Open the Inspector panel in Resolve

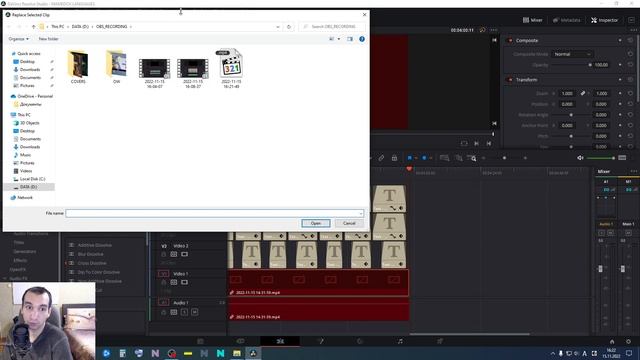(x=604, y=20)
